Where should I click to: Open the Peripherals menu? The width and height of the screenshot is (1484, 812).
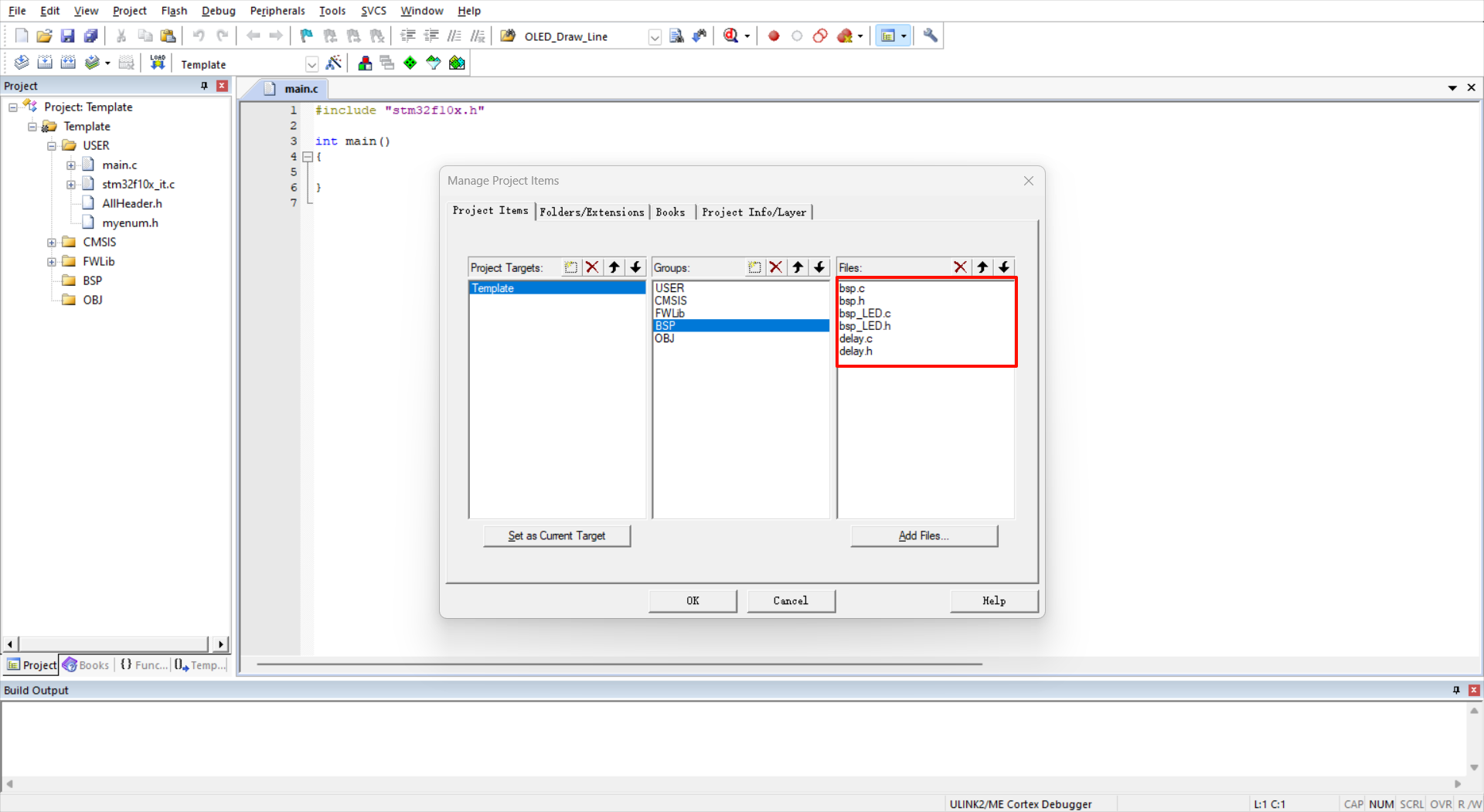[x=277, y=11]
